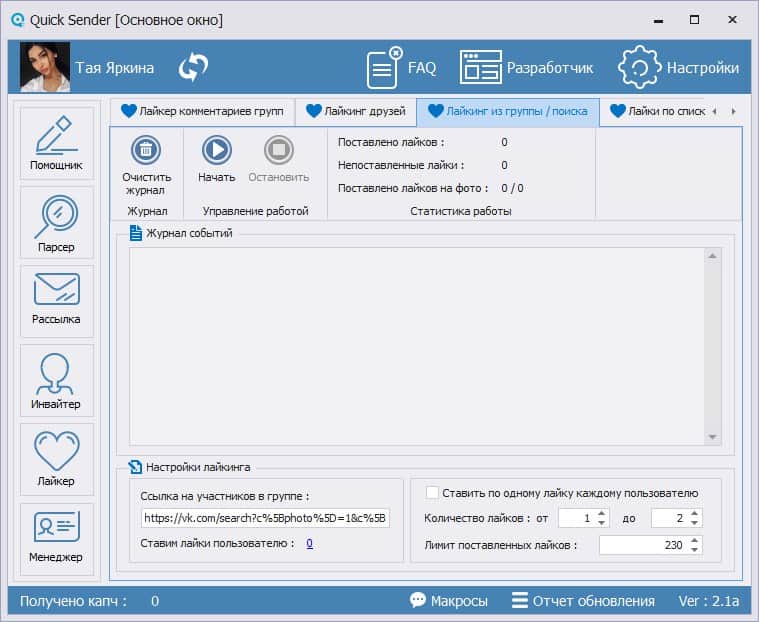
Task: Increase the likes limit value
Action: click(694, 540)
